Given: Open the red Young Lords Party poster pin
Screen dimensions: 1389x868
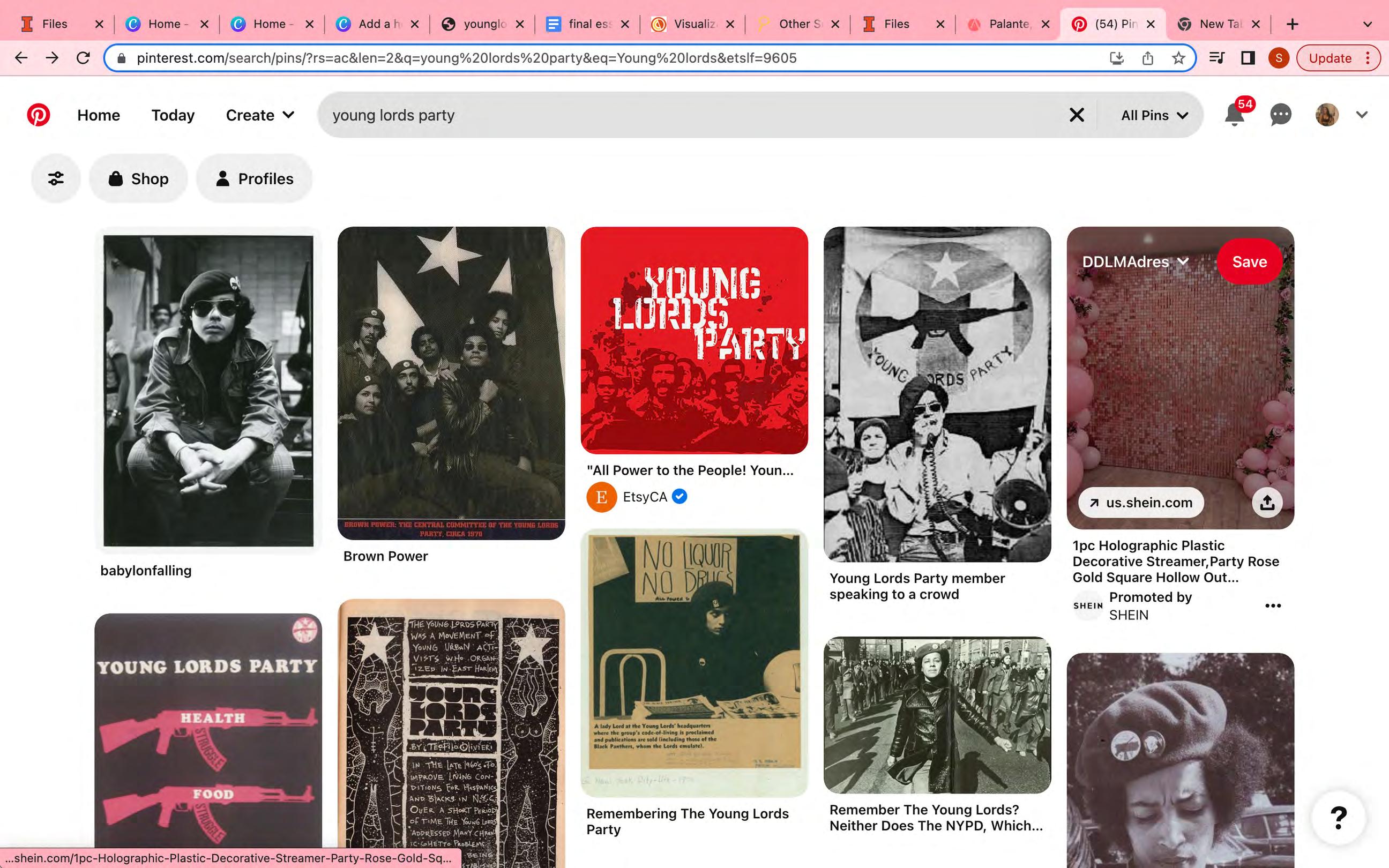Looking at the screenshot, I should point(694,340).
